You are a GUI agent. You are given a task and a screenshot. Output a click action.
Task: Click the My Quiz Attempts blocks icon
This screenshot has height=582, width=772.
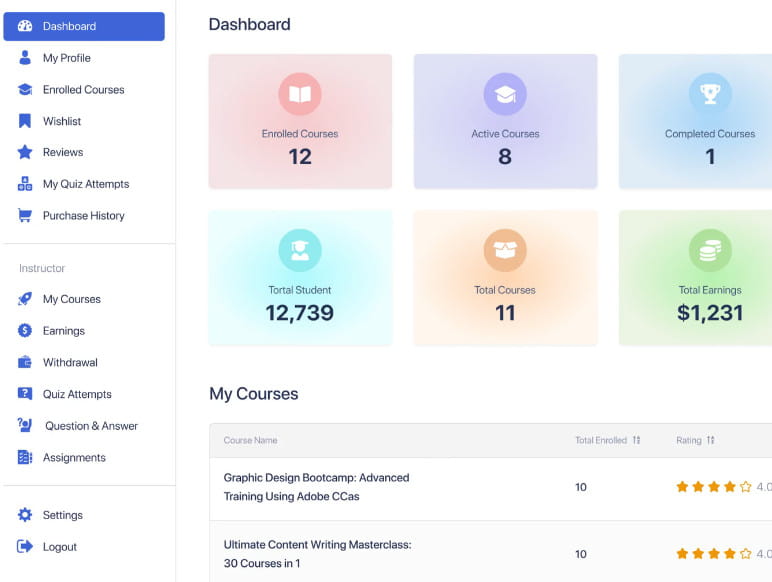(x=25, y=184)
